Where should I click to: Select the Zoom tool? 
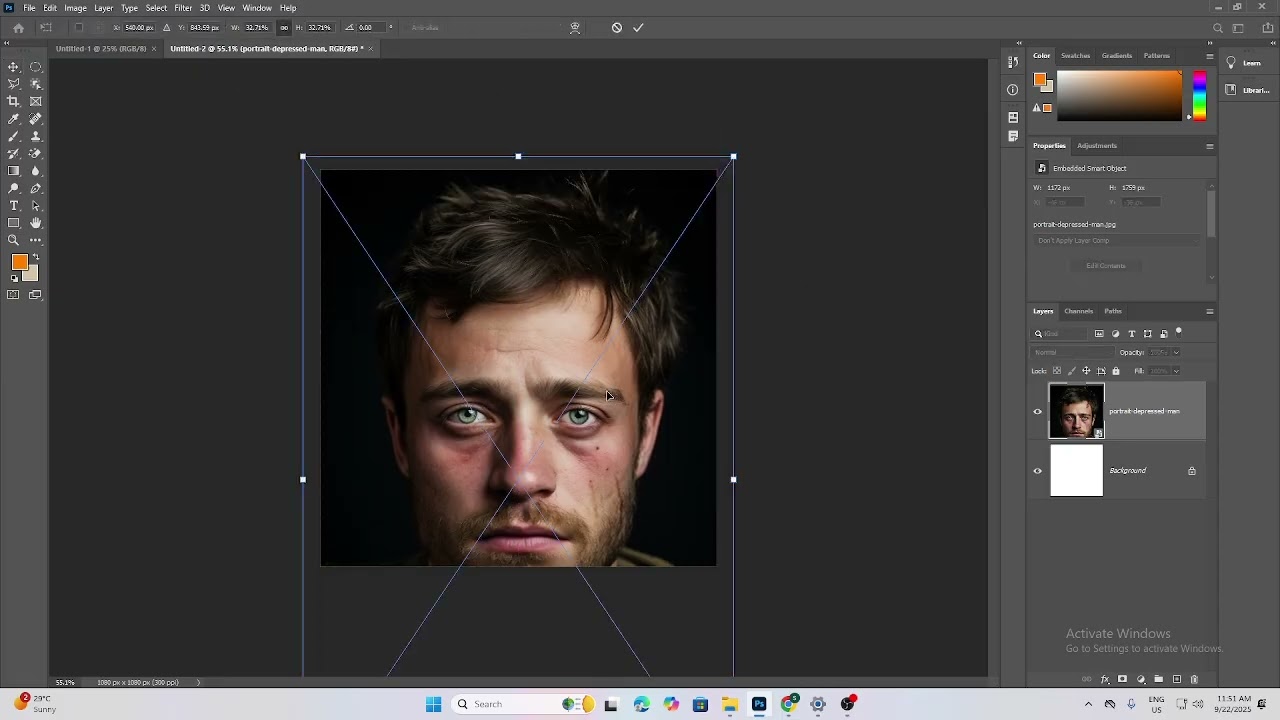tap(14, 240)
